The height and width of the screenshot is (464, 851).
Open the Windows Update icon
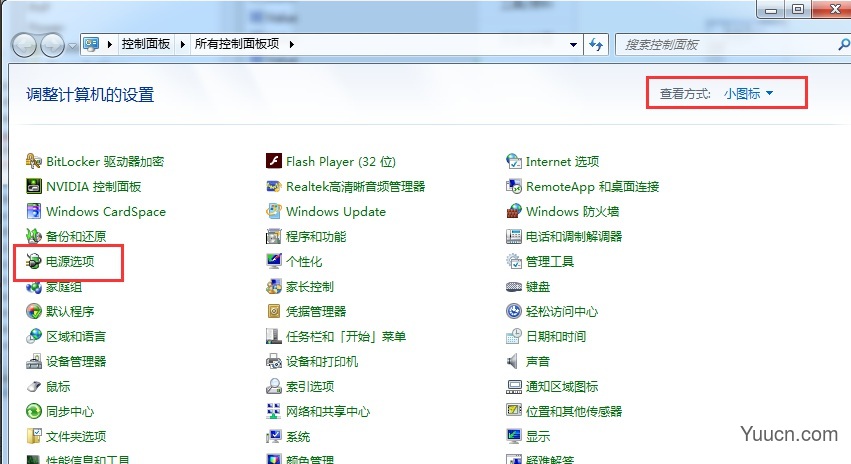[274, 211]
